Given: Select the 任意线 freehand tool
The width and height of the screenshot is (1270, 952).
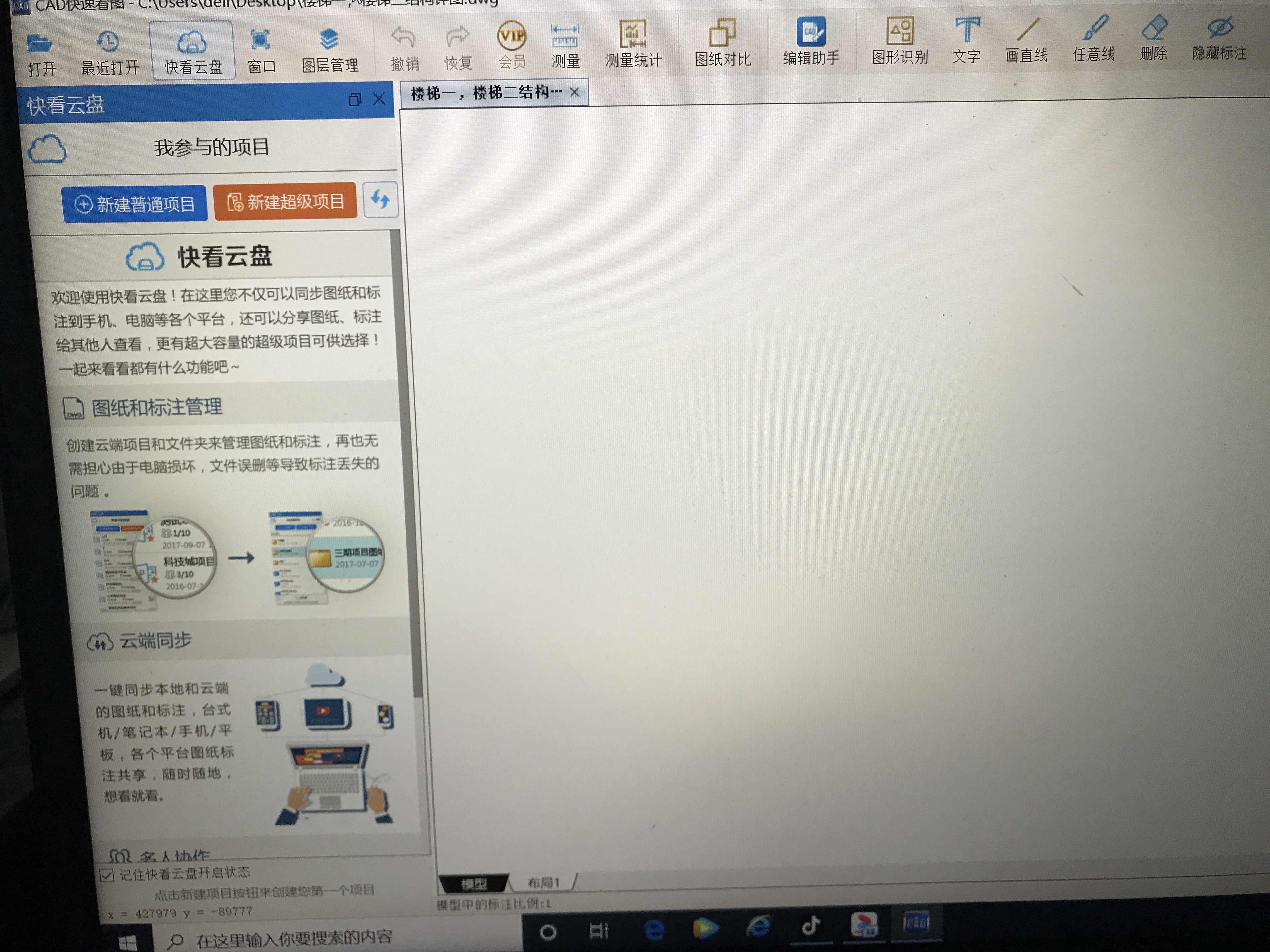Looking at the screenshot, I should 1094,38.
